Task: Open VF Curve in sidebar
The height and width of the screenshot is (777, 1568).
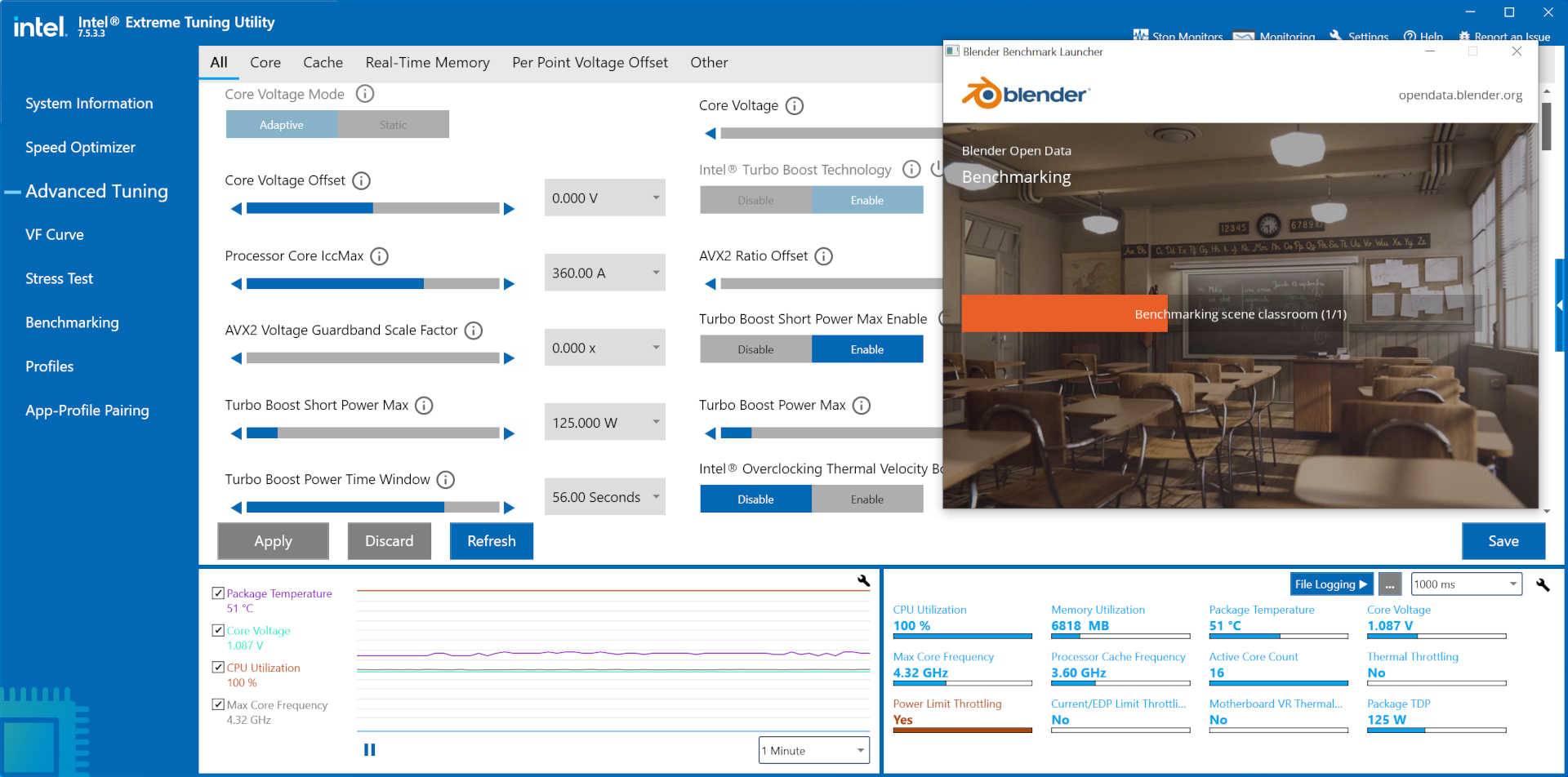Action: (55, 235)
